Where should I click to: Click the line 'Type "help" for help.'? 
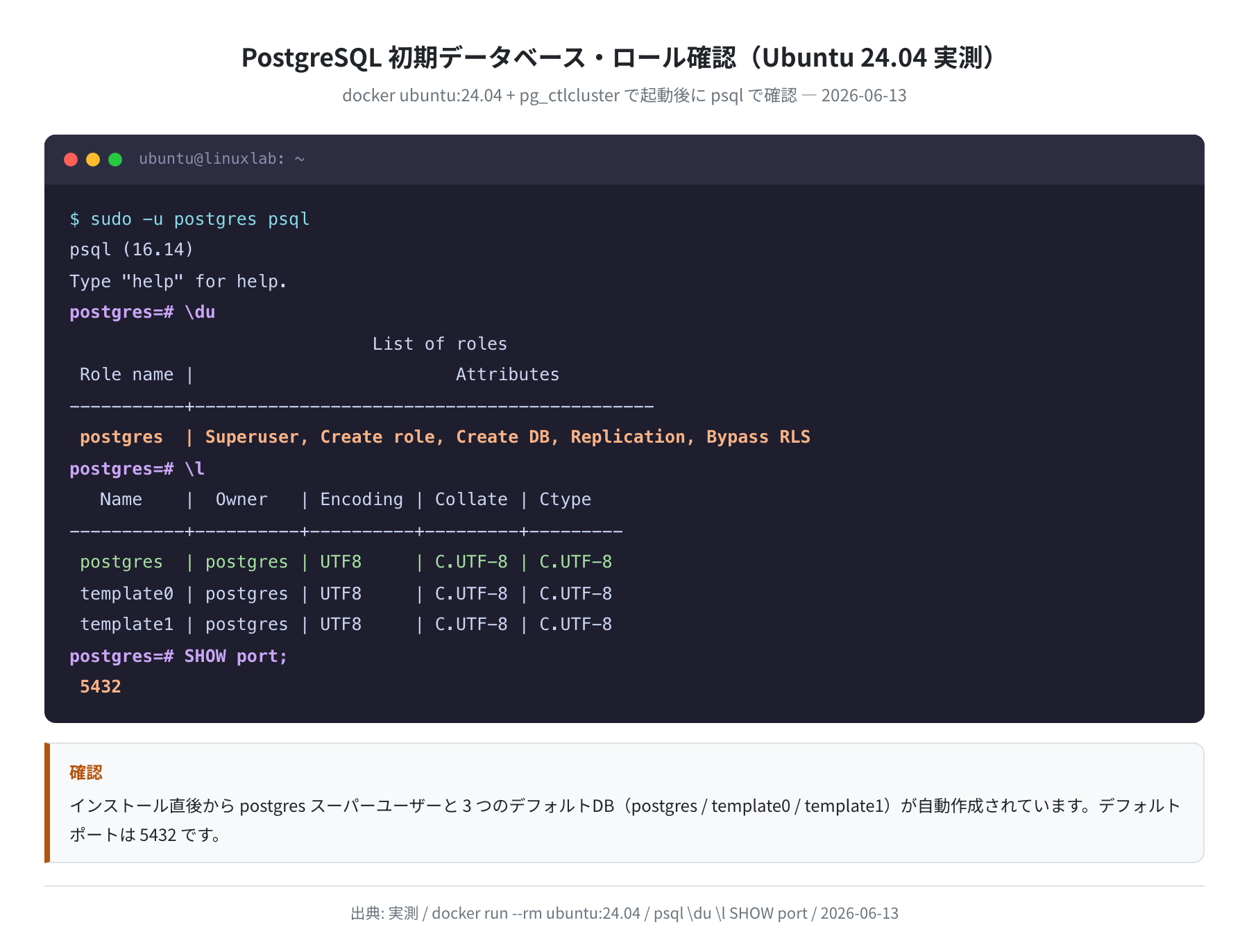click(x=178, y=282)
